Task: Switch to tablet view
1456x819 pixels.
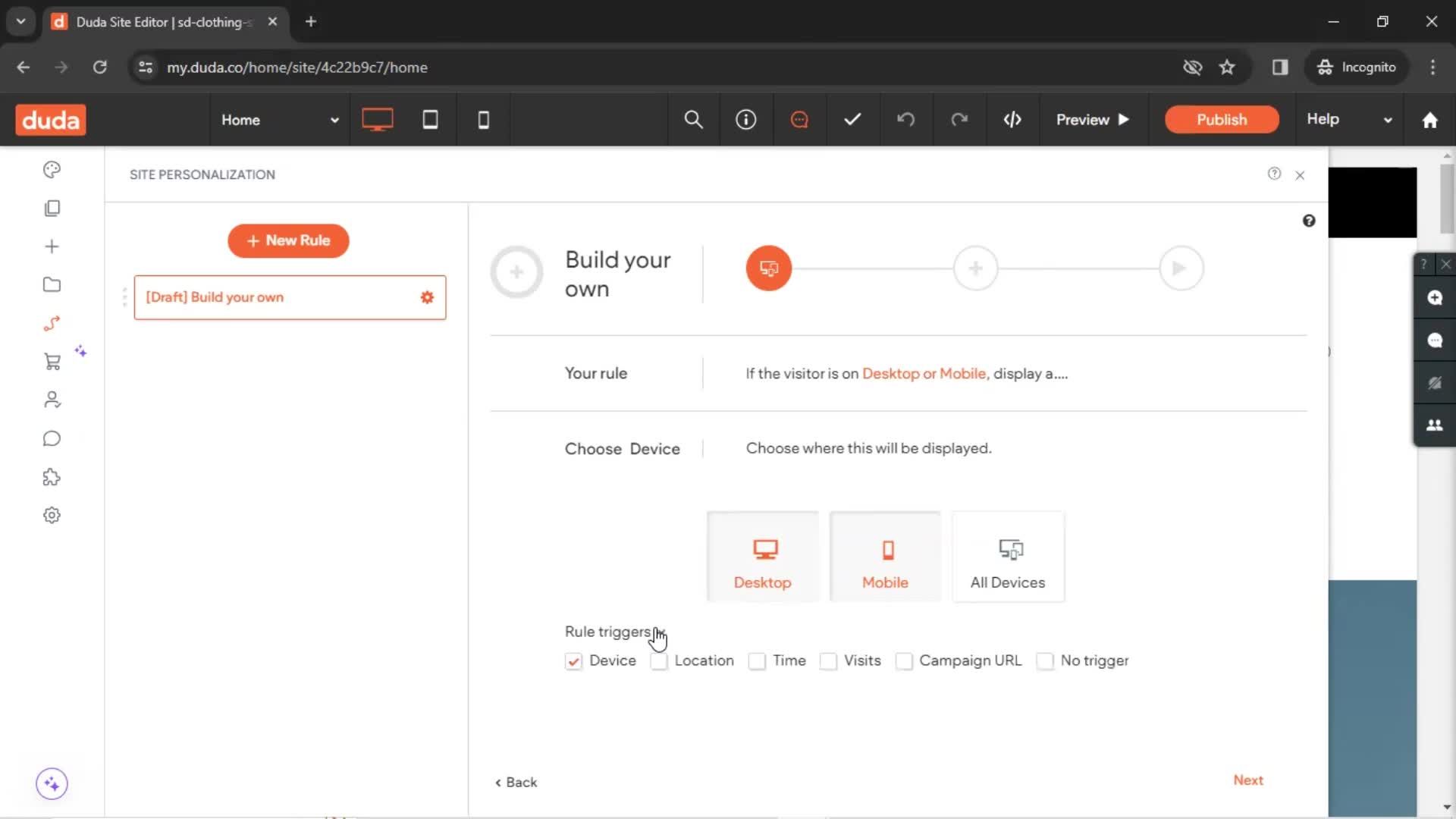Action: click(430, 120)
